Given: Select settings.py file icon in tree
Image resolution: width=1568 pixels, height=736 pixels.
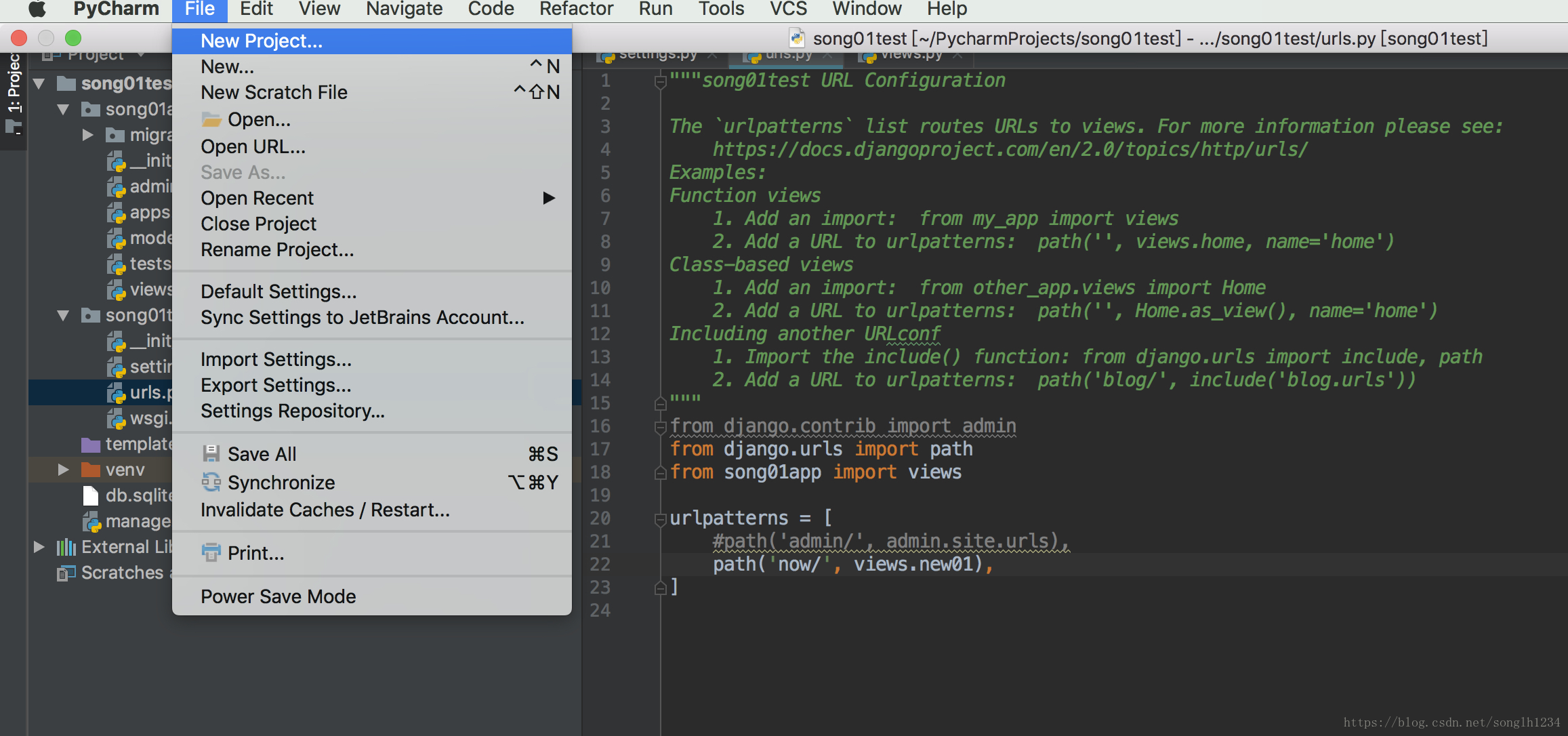Looking at the screenshot, I should point(117,367).
